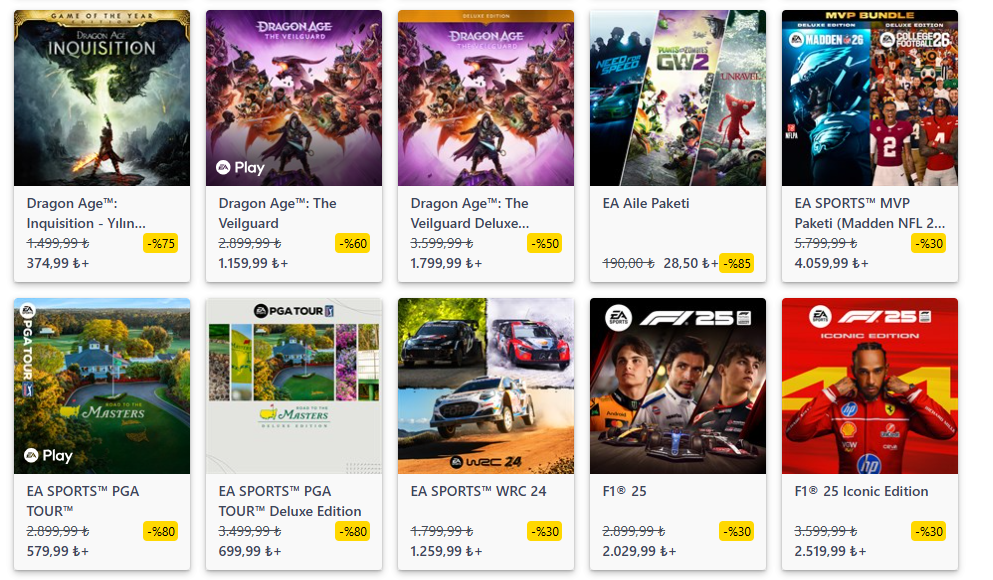Click the 4.059,99 price on MVP Paketi
Image resolution: width=993 pixels, height=580 pixels.
coord(828,263)
